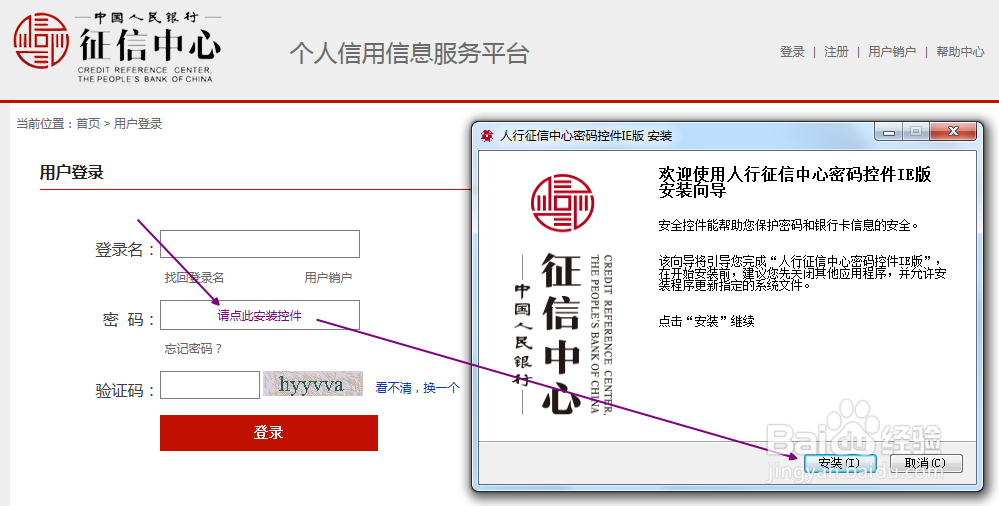Close the installer window
Image resolution: width=999 pixels, height=506 pixels.
tap(952, 132)
